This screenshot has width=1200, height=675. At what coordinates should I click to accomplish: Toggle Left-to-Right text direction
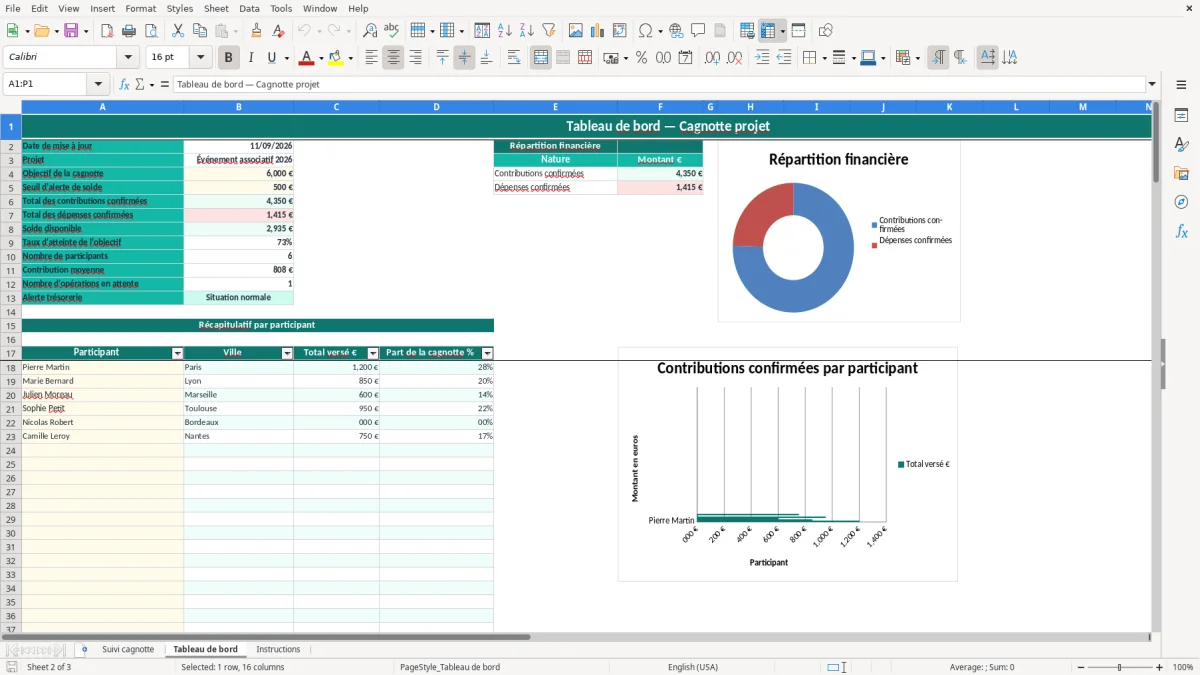(x=938, y=58)
